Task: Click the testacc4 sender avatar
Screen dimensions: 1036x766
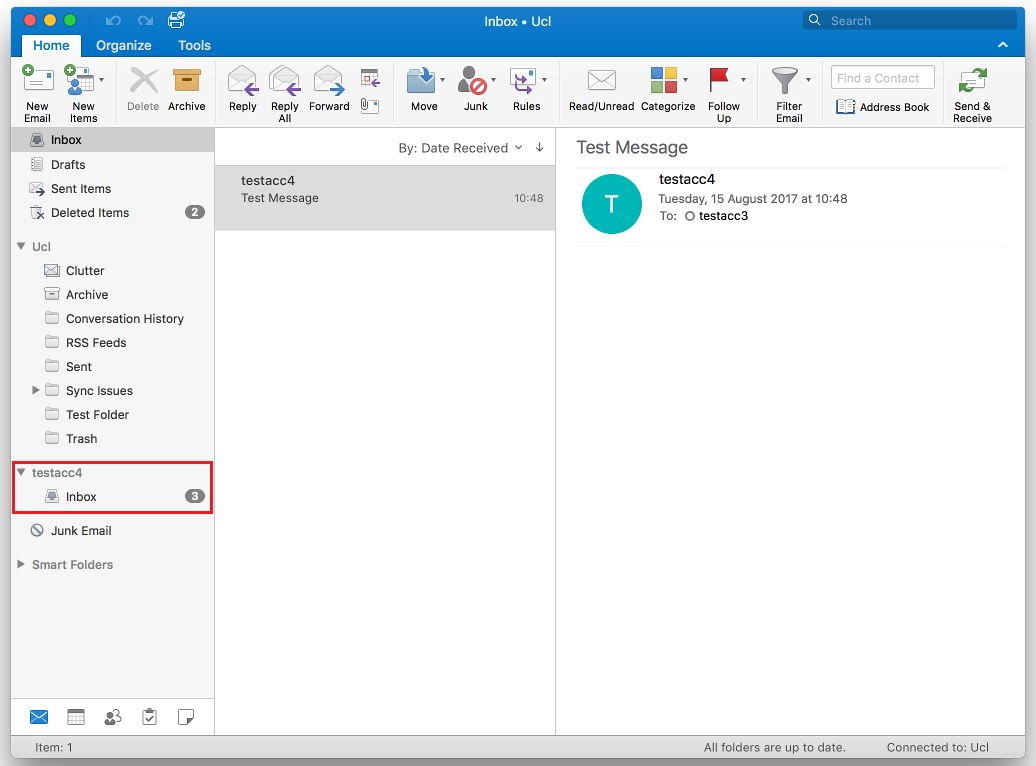Action: (x=611, y=204)
